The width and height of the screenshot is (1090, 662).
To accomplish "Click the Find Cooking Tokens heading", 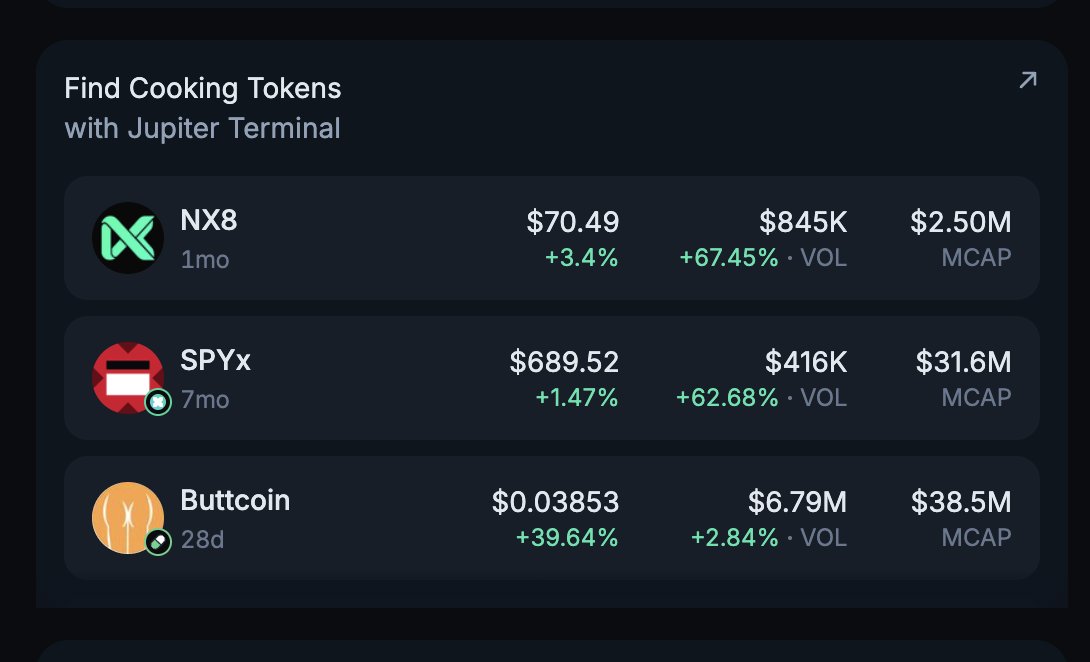I will tap(203, 88).
